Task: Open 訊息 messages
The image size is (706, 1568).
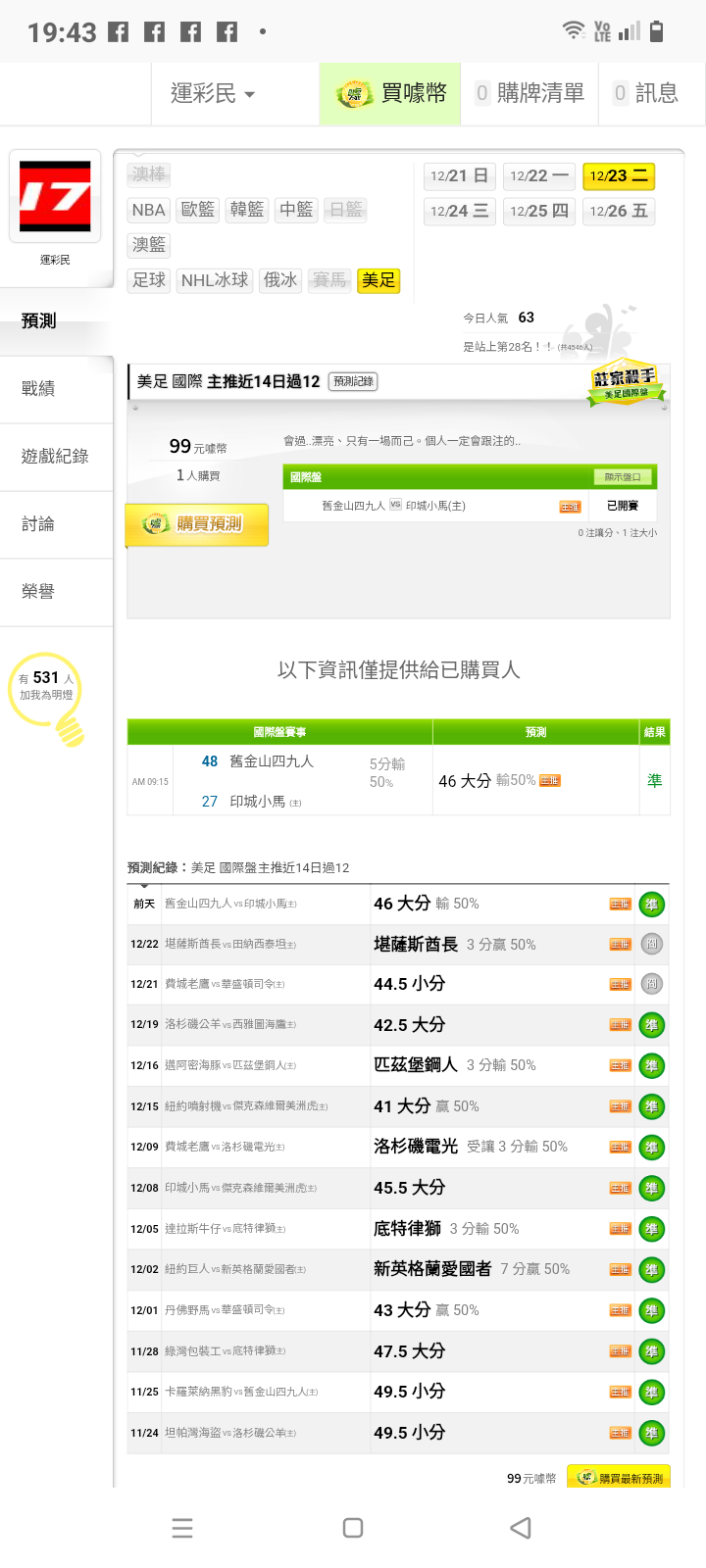Action: [646, 93]
